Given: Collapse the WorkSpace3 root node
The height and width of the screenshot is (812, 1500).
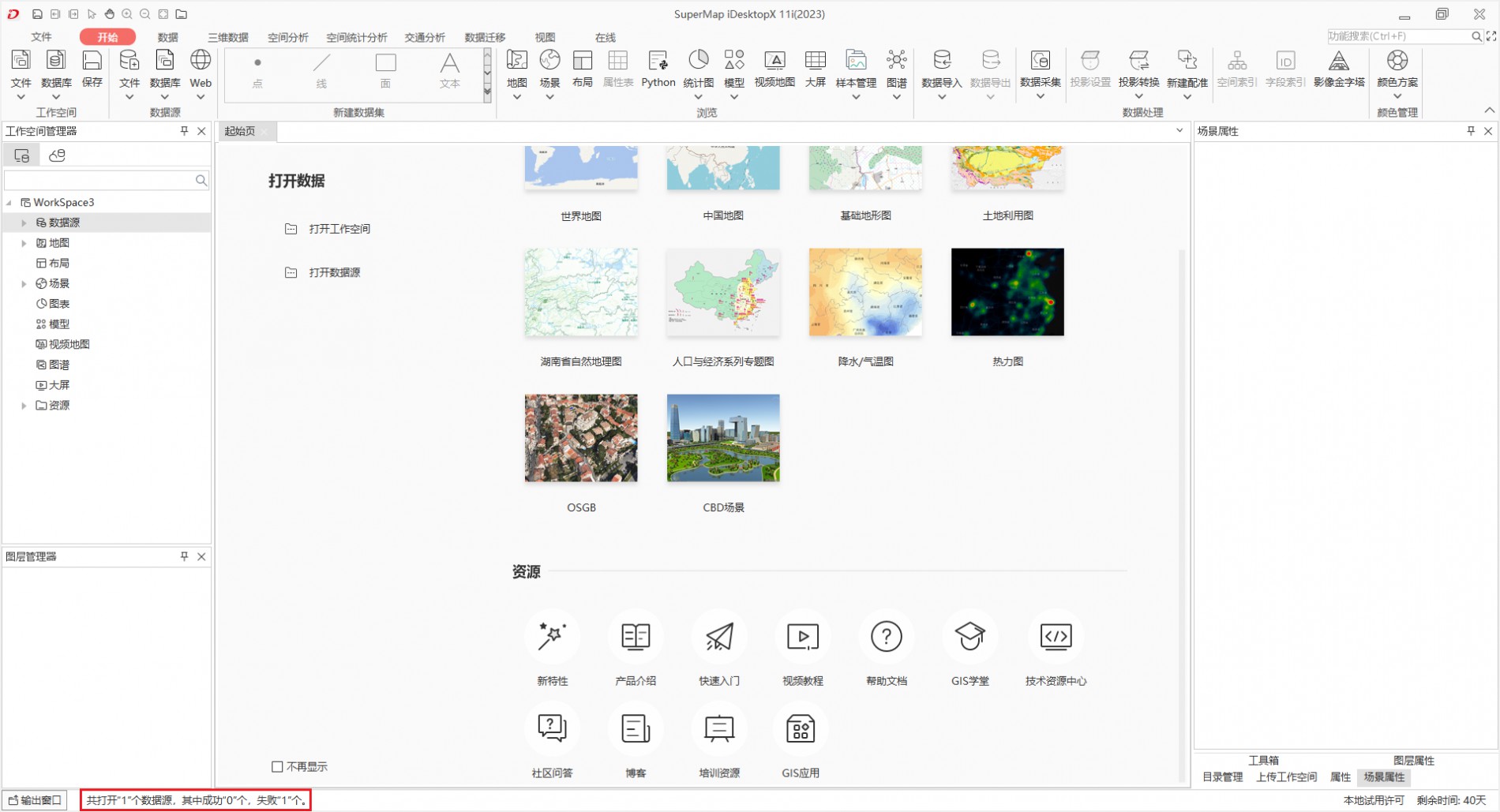Looking at the screenshot, I should pos(9,203).
